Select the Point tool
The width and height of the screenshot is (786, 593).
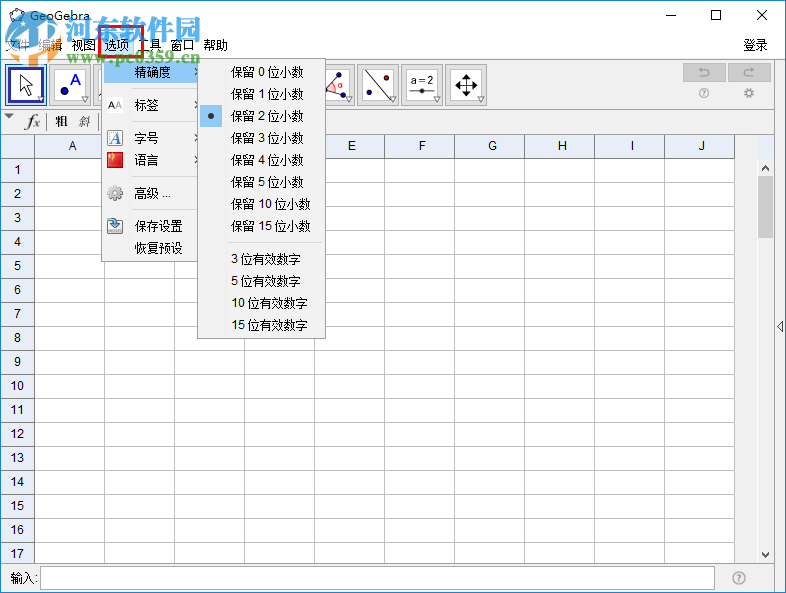(70, 85)
